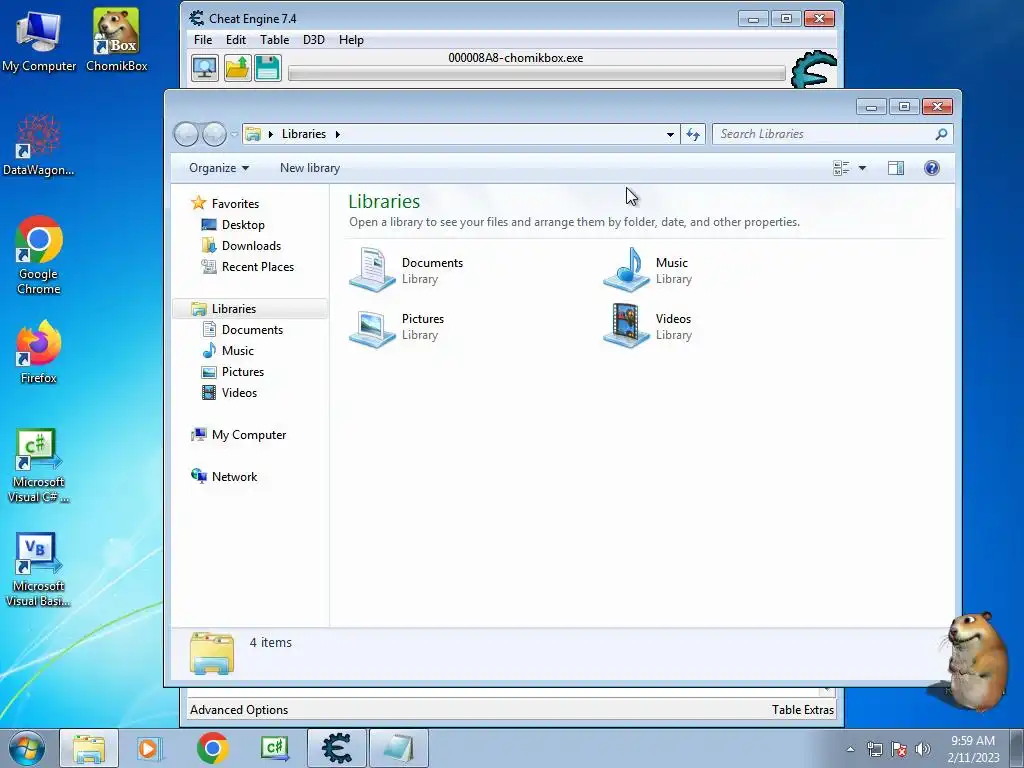This screenshot has height=768, width=1024.
Task: Click the Cheat Engine logo at toolbar right
Action: pos(814,70)
